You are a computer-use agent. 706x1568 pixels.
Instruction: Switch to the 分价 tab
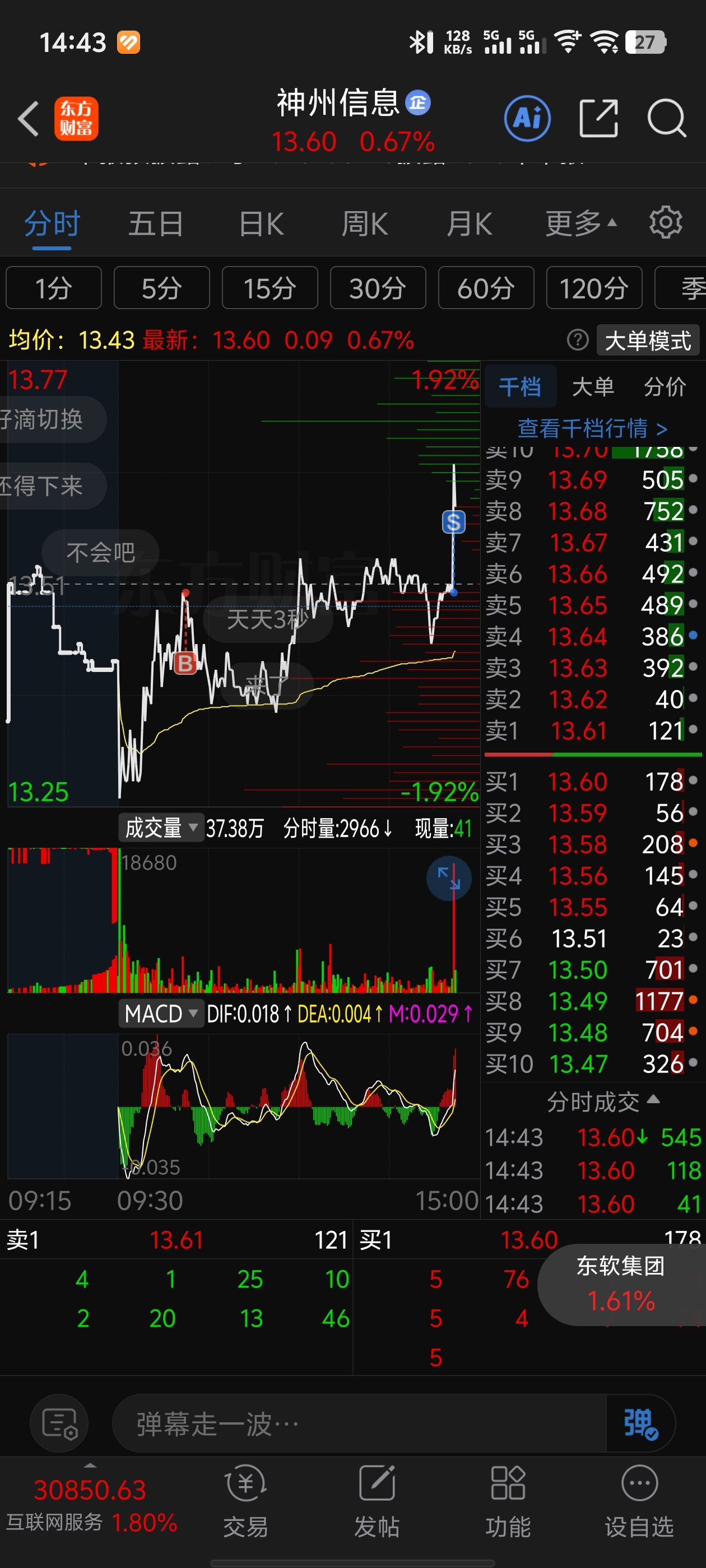tap(665, 386)
